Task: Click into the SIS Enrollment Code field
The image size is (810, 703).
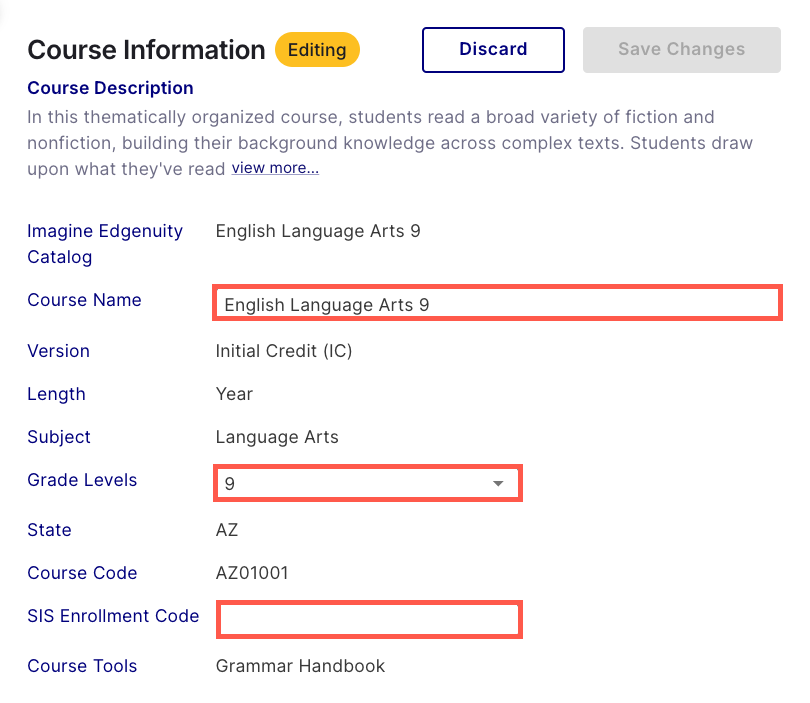Action: pyautogui.click(x=369, y=619)
